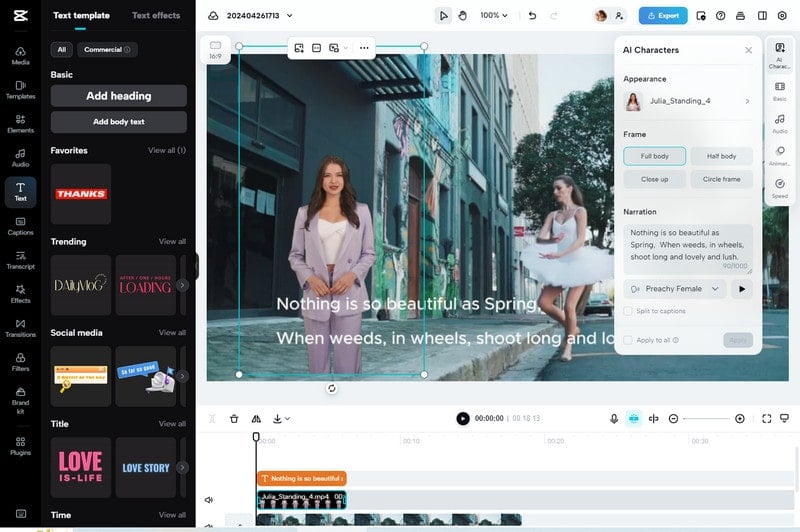Screen dimensions: 800x532
Task: Click the CapCut logo icon
Action: pos(20,15)
